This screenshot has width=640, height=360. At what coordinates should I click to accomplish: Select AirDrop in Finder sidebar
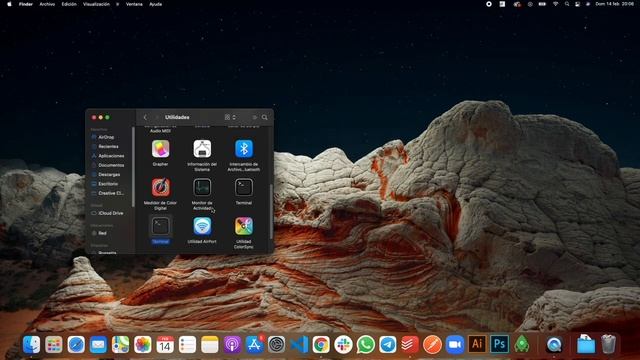[x=106, y=137]
